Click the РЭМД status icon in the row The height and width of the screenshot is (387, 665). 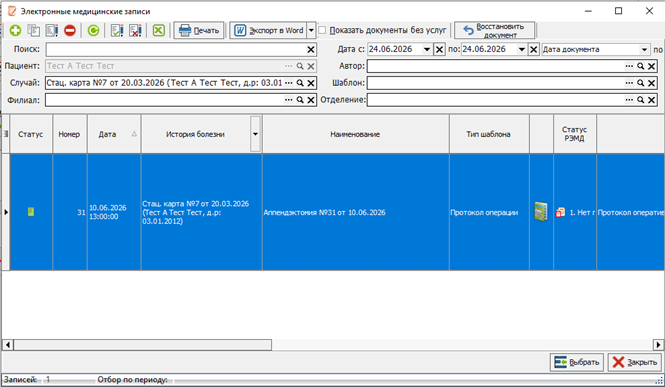point(560,212)
